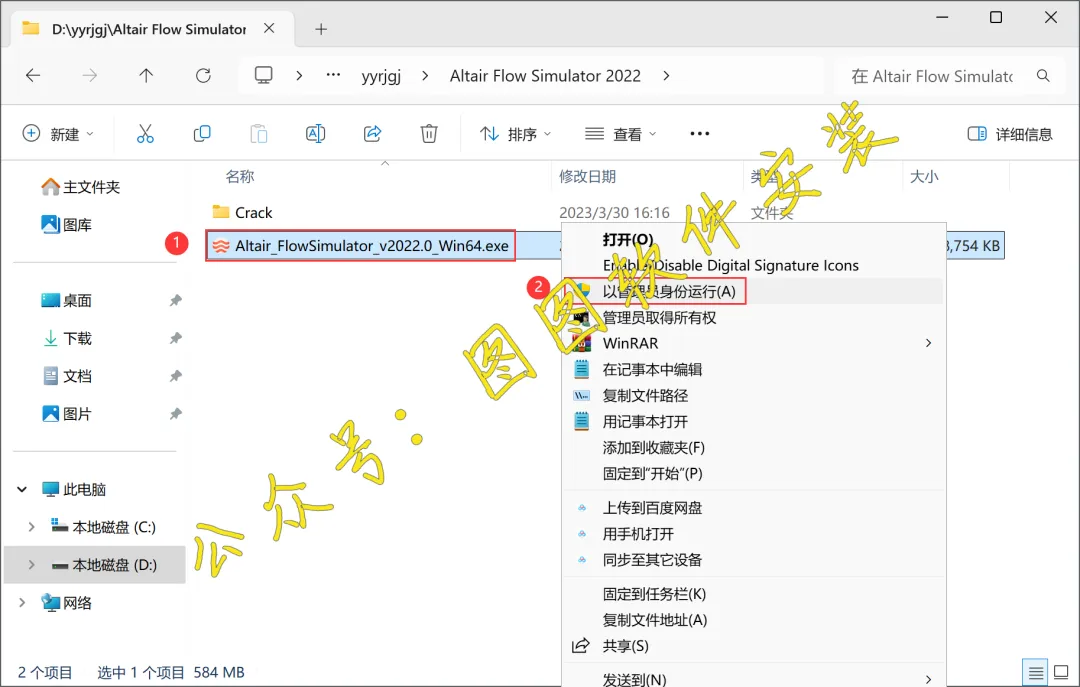Open 桌面 desktop quick access

67,300
